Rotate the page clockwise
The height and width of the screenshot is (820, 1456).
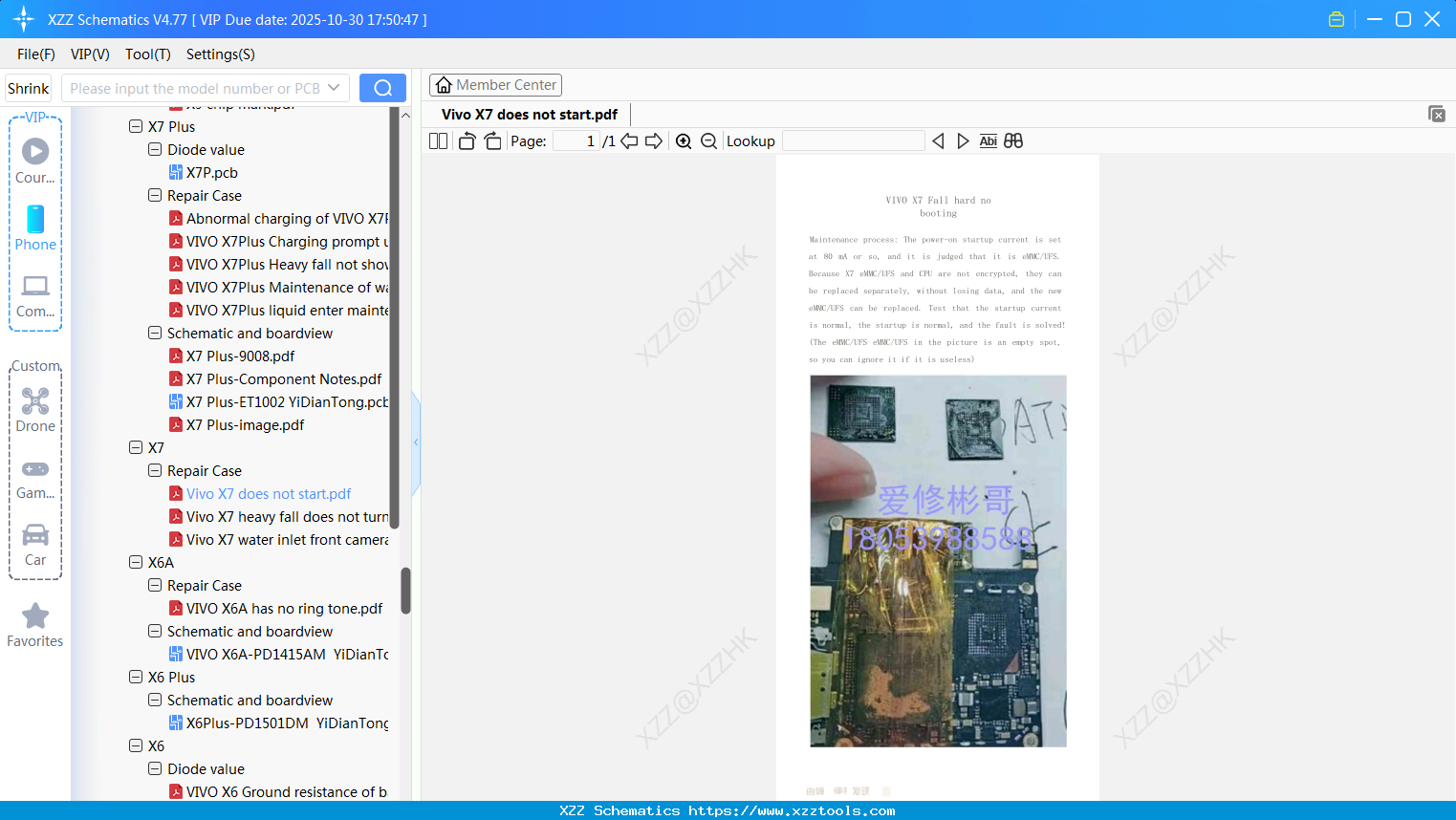coord(492,141)
